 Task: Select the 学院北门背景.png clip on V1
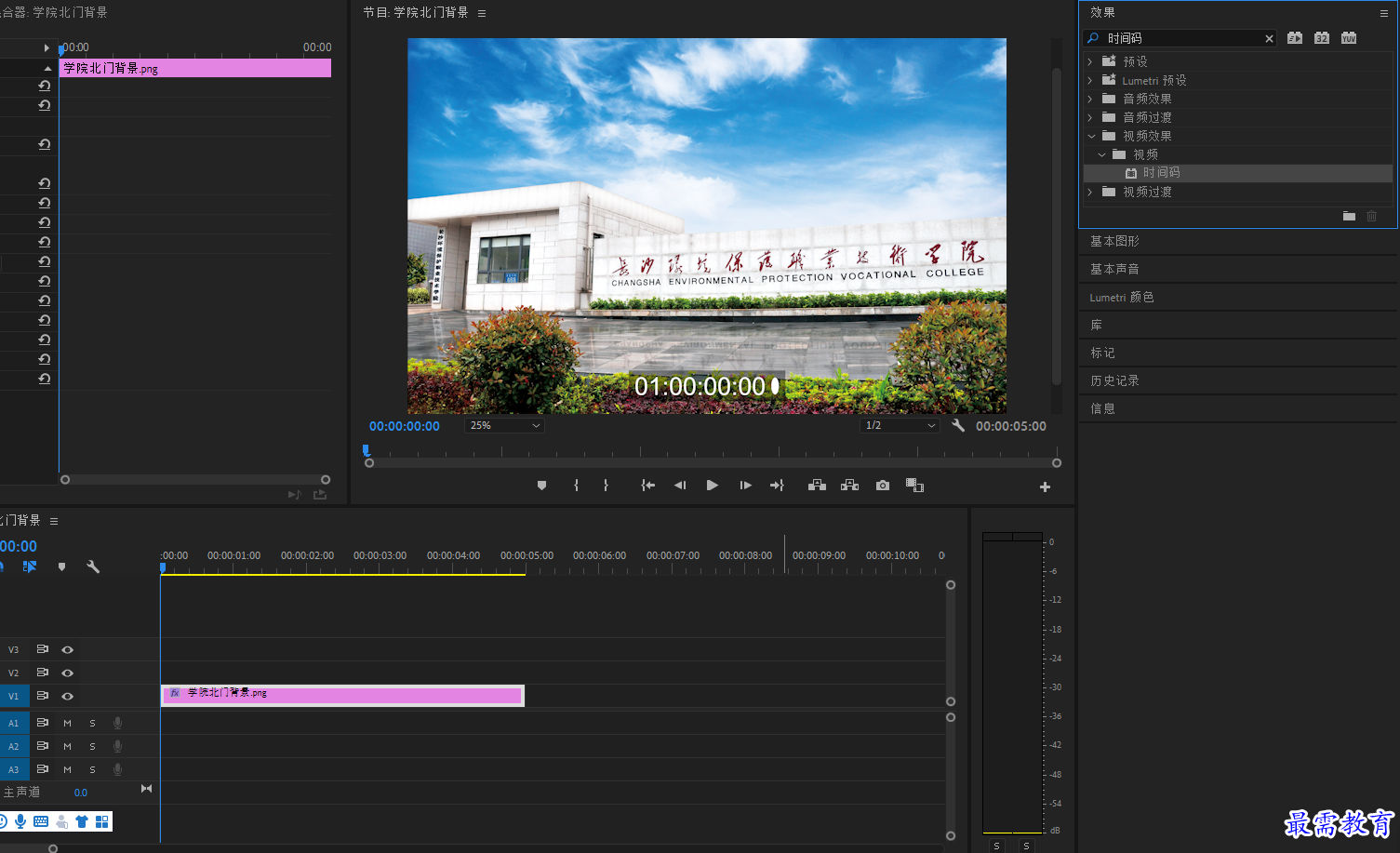pyautogui.click(x=342, y=696)
